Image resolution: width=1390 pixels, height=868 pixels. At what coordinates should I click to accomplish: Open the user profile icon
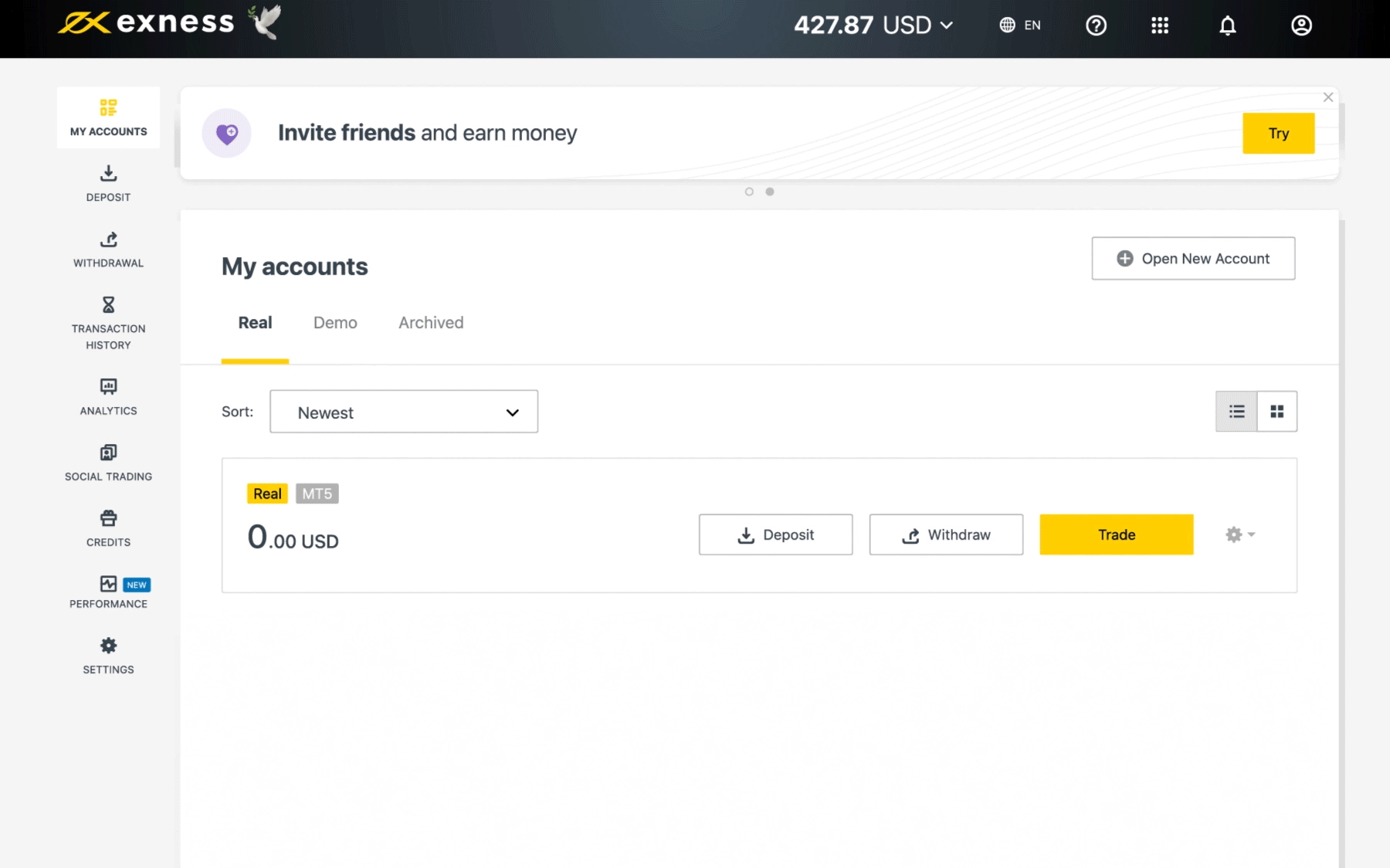click(x=1301, y=25)
